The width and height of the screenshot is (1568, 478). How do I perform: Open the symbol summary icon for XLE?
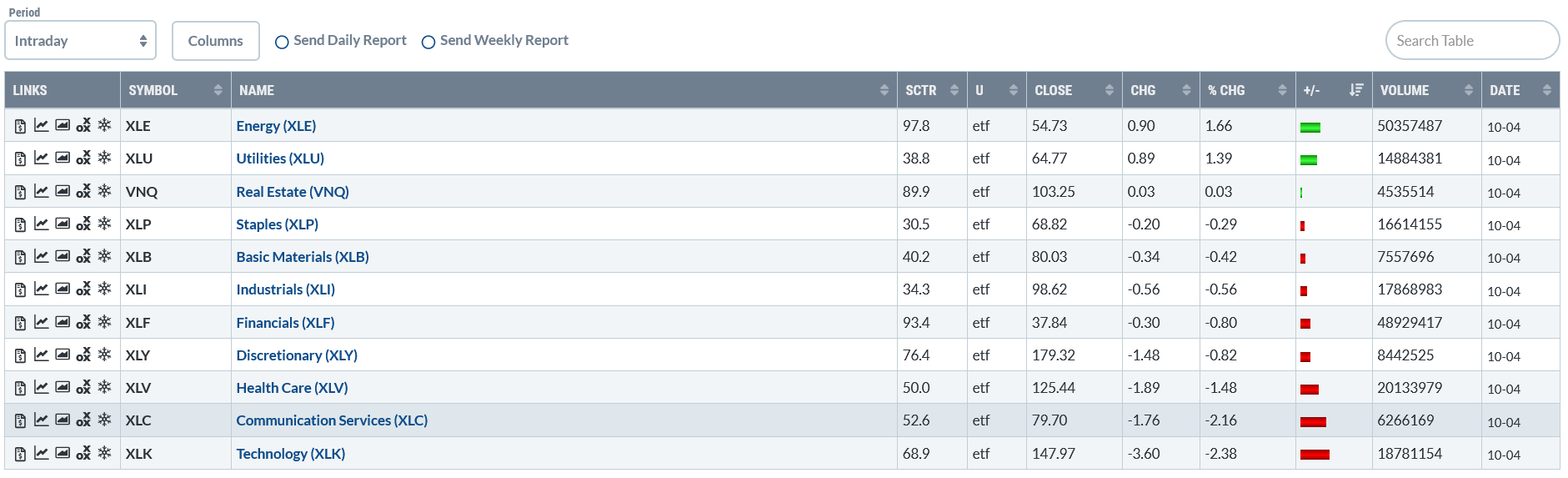click(x=21, y=126)
